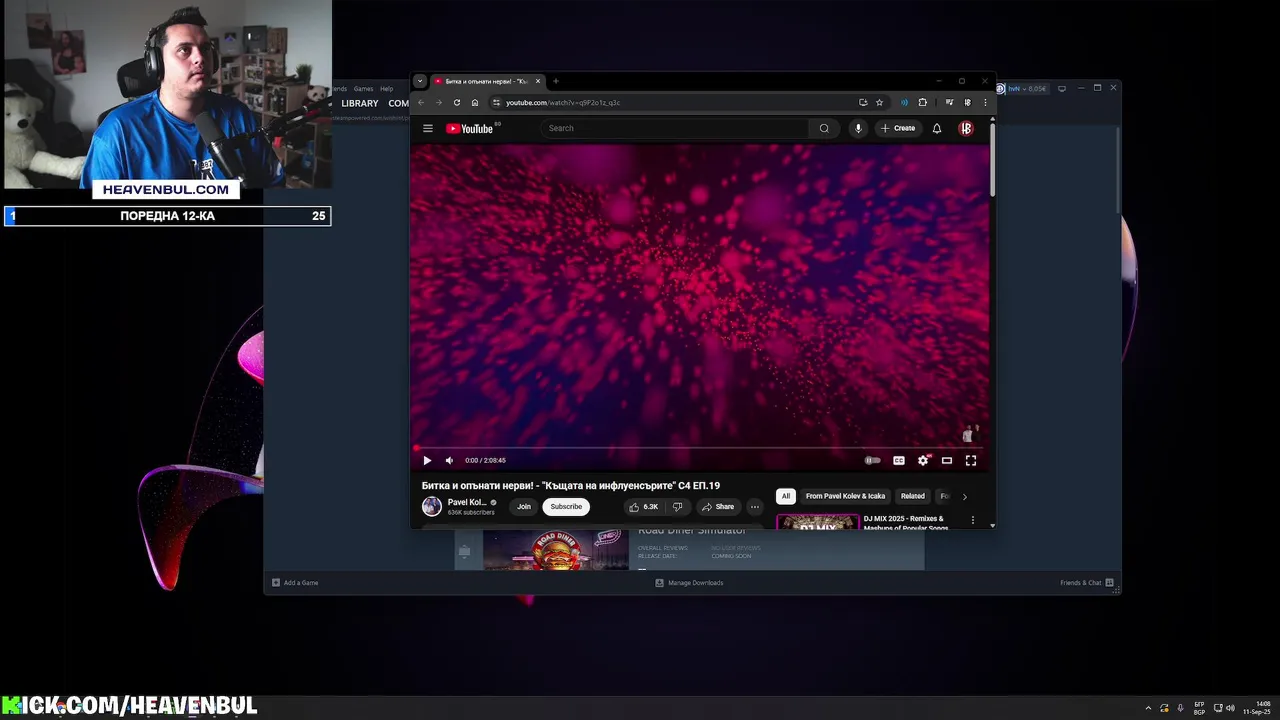The height and width of the screenshot is (720, 1280).
Task: Open media controls icon in browser toolbar
Action: click(949, 102)
